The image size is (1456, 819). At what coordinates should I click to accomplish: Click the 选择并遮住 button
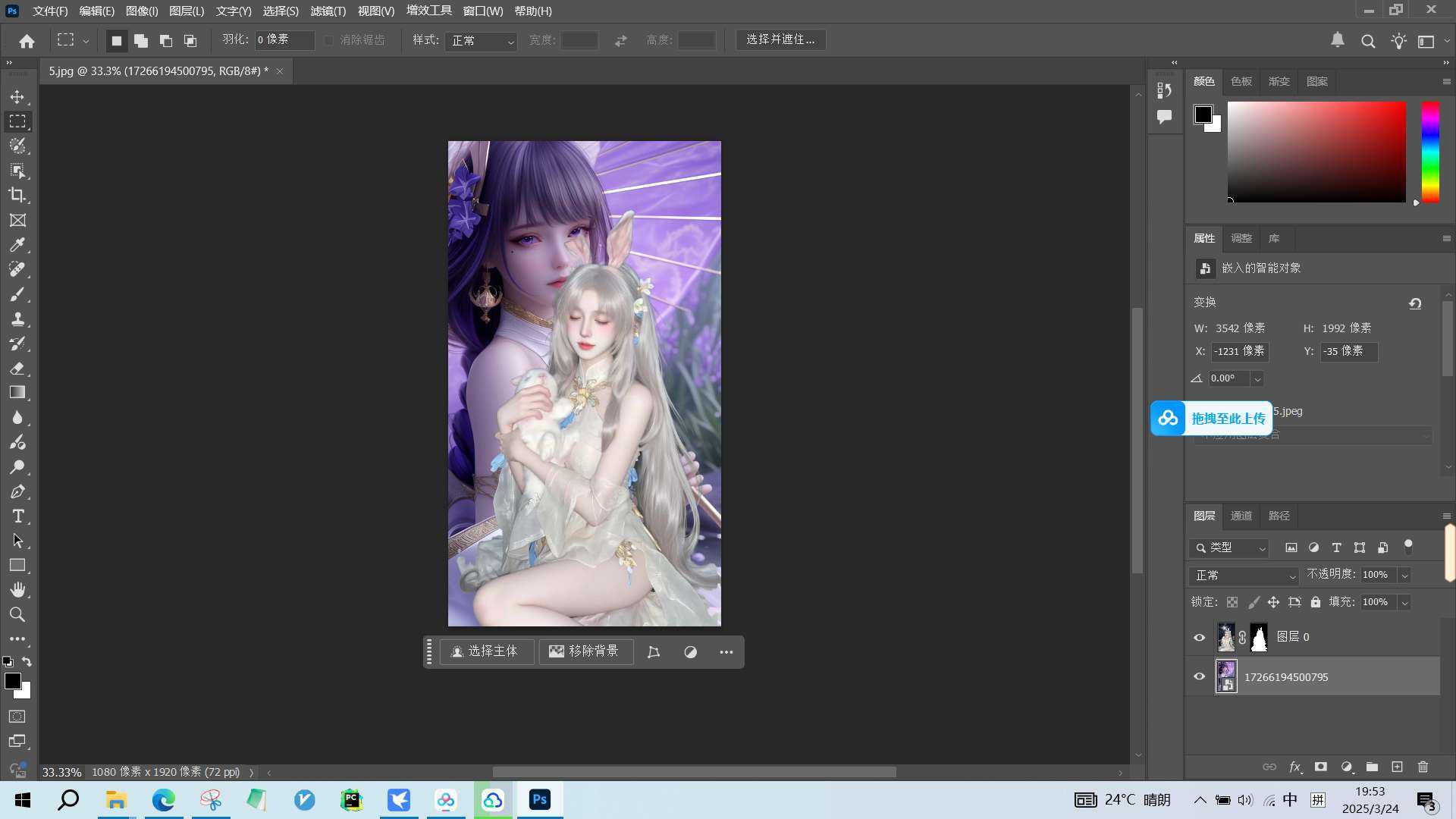780,39
